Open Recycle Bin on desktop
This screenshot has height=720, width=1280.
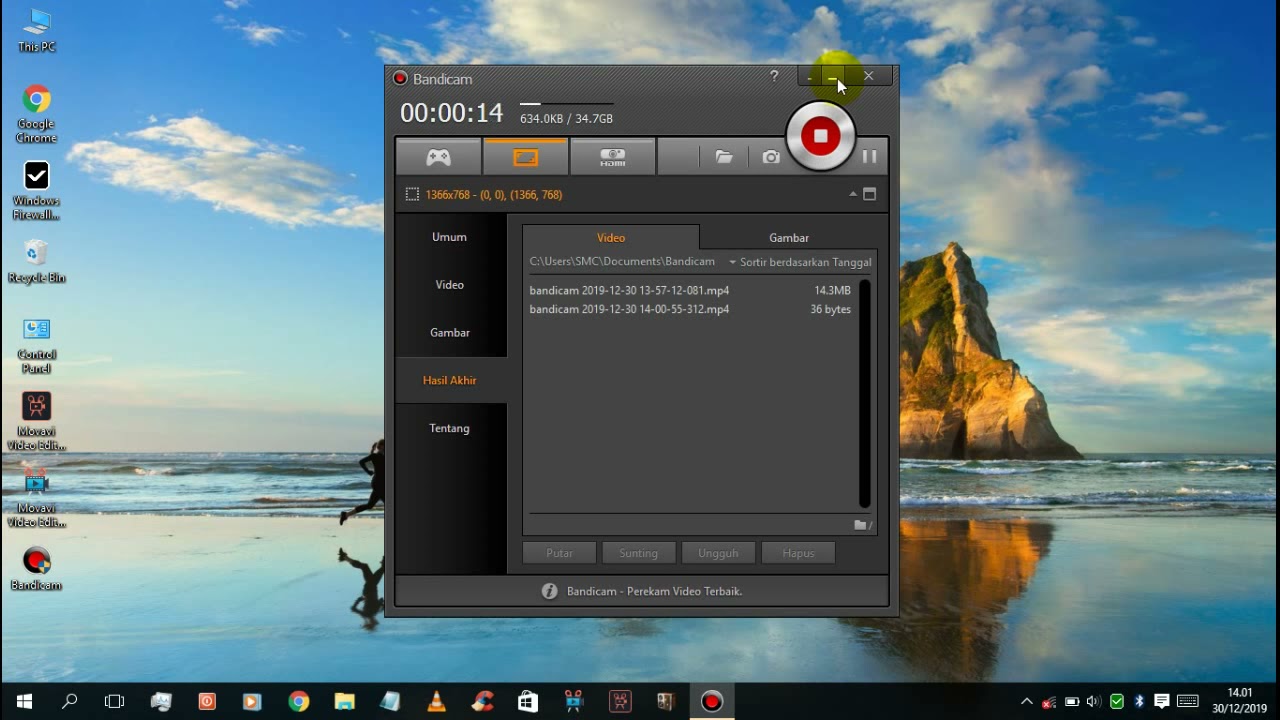[37, 262]
